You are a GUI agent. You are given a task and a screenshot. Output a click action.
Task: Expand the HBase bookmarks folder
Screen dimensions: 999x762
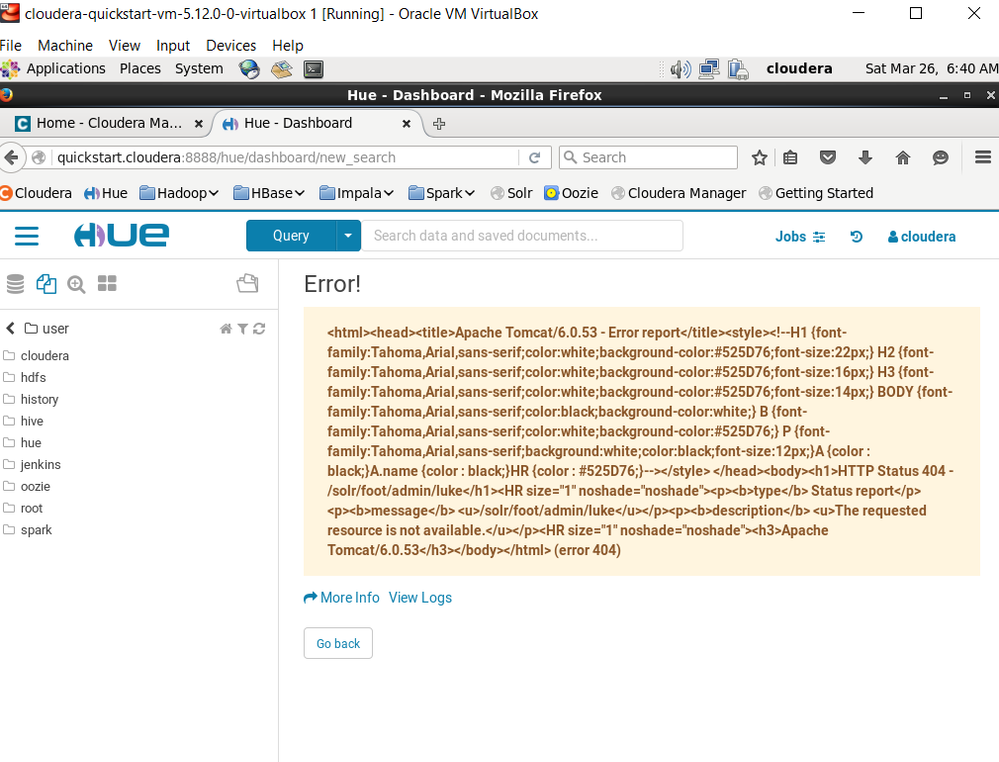click(x=269, y=193)
